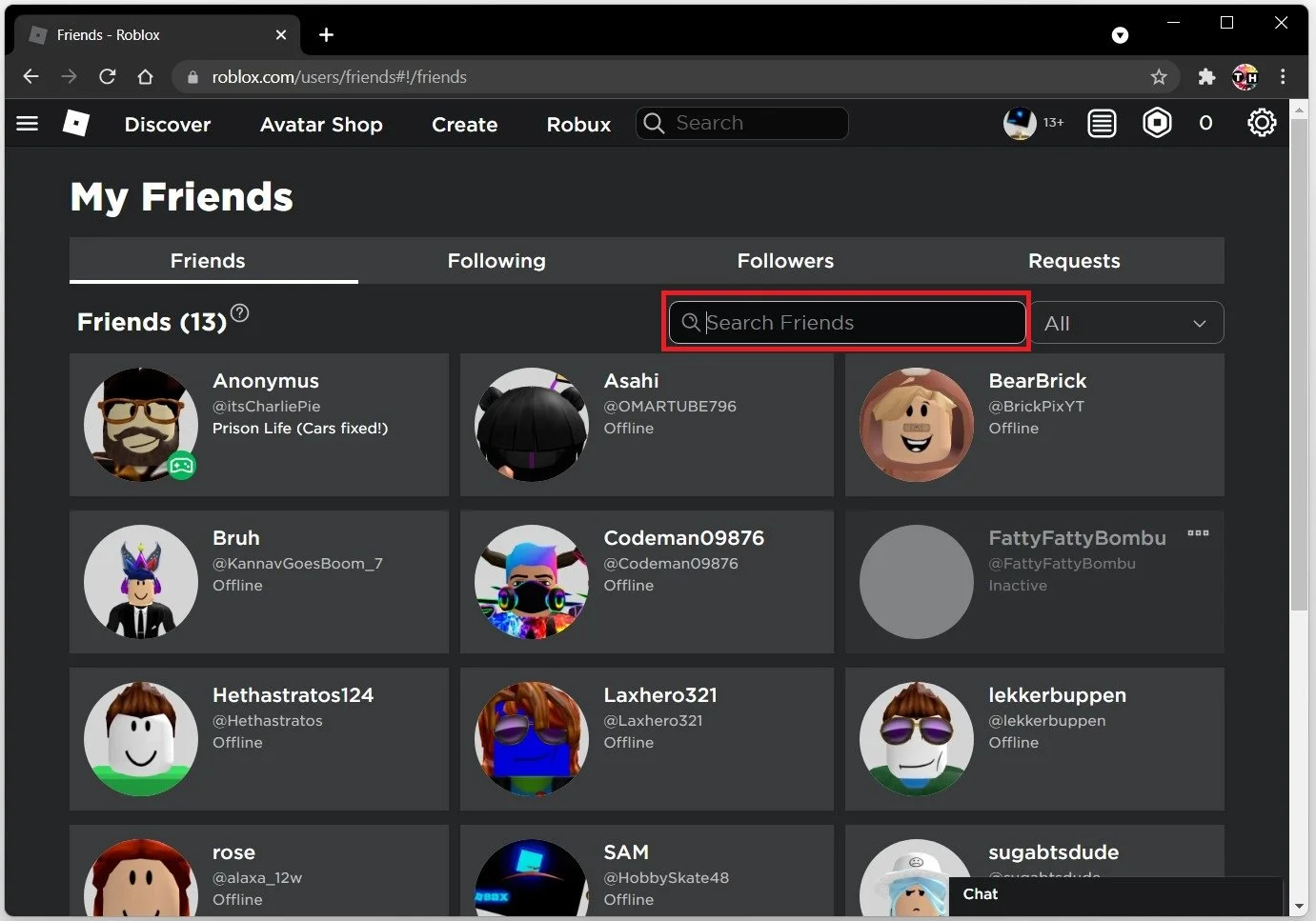Open the Prison Life (Cars fixed!) game link

coord(300,429)
